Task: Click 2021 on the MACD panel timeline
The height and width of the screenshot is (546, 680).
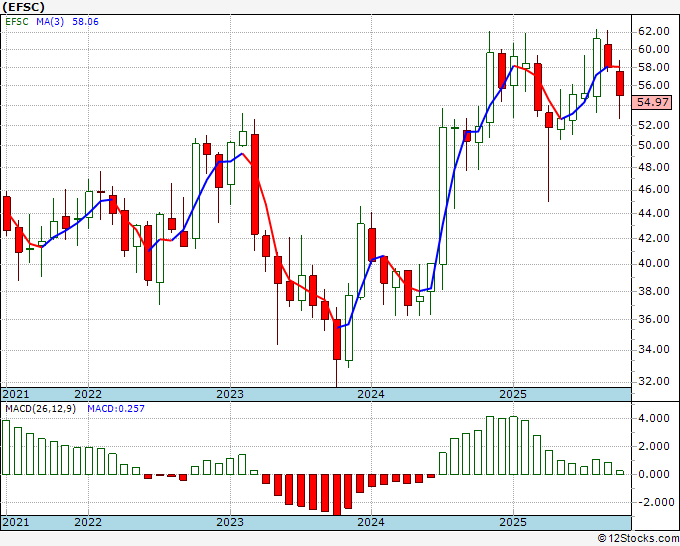Action: (x=16, y=522)
